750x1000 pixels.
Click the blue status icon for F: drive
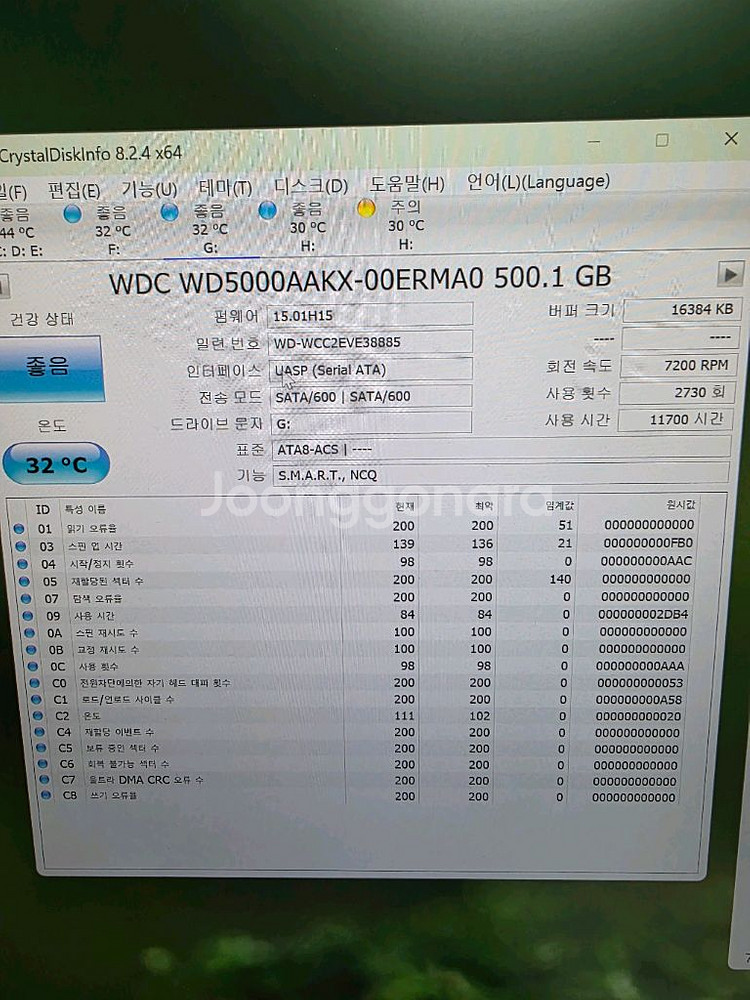click(x=73, y=214)
